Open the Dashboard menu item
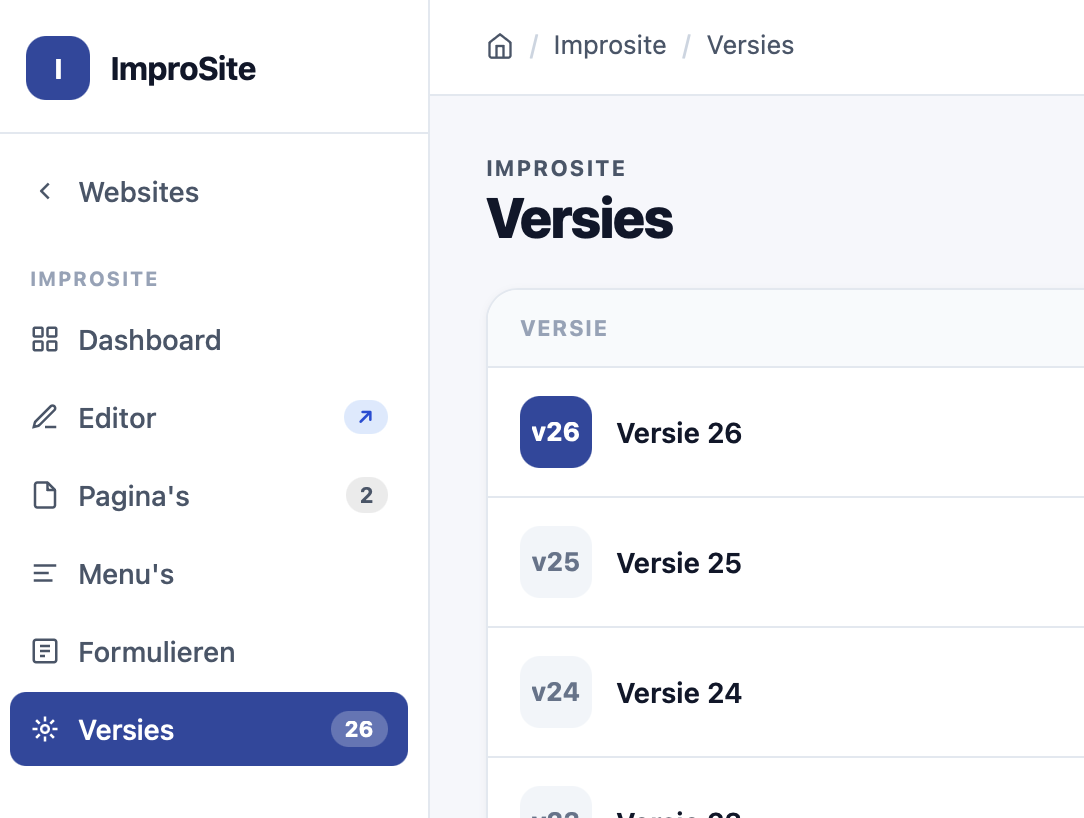The width and height of the screenshot is (1084, 818). click(x=150, y=340)
